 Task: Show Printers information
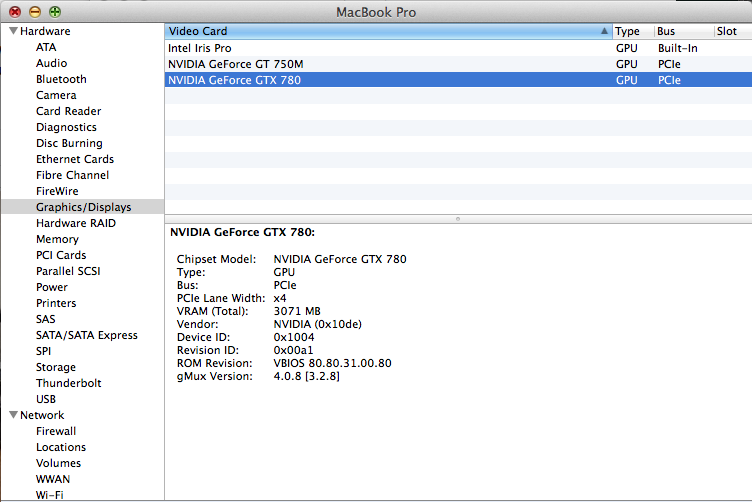pos(56,303)
